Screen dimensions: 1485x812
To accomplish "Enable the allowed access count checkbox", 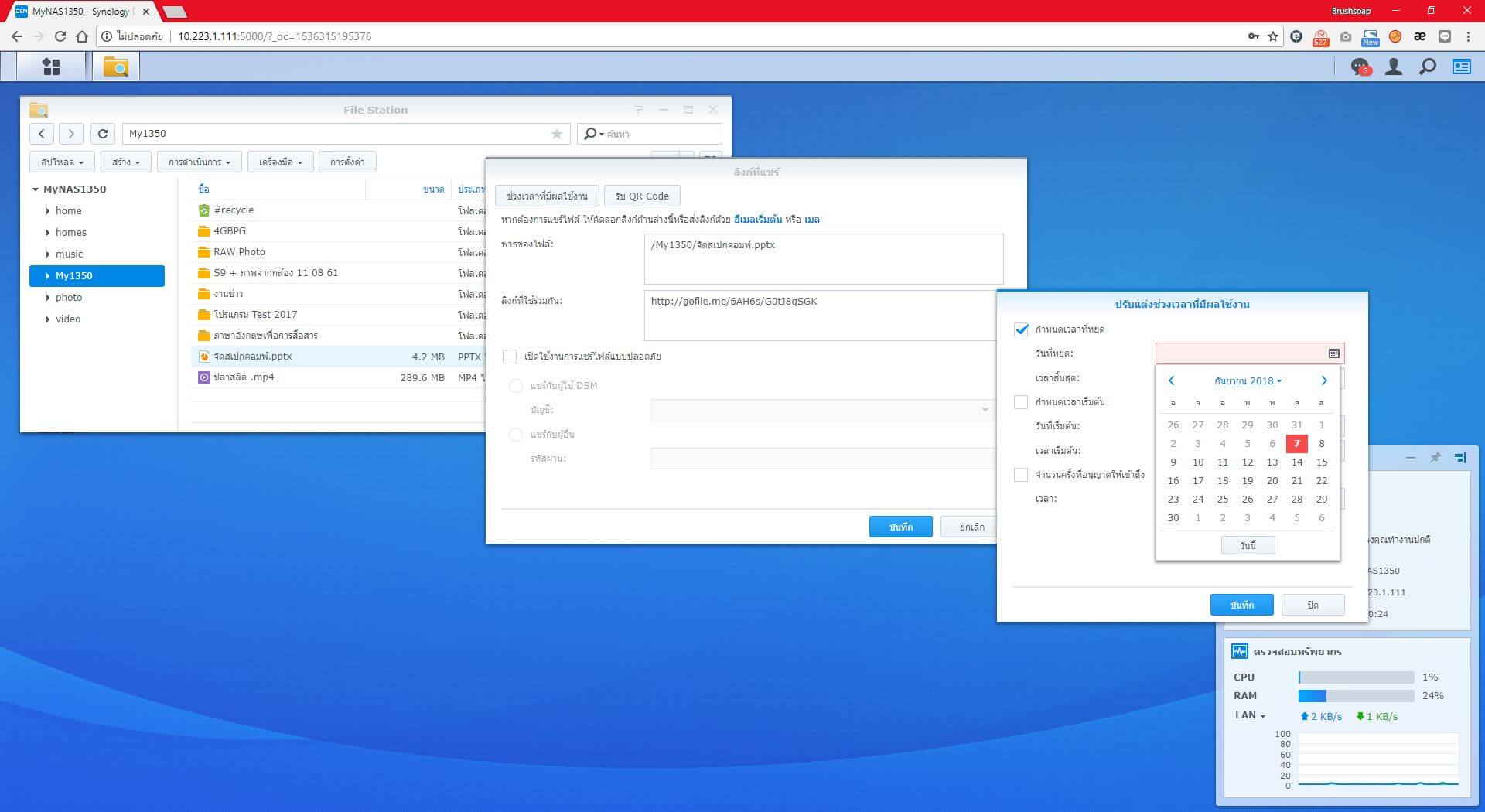I will [x=1021, y=475].
